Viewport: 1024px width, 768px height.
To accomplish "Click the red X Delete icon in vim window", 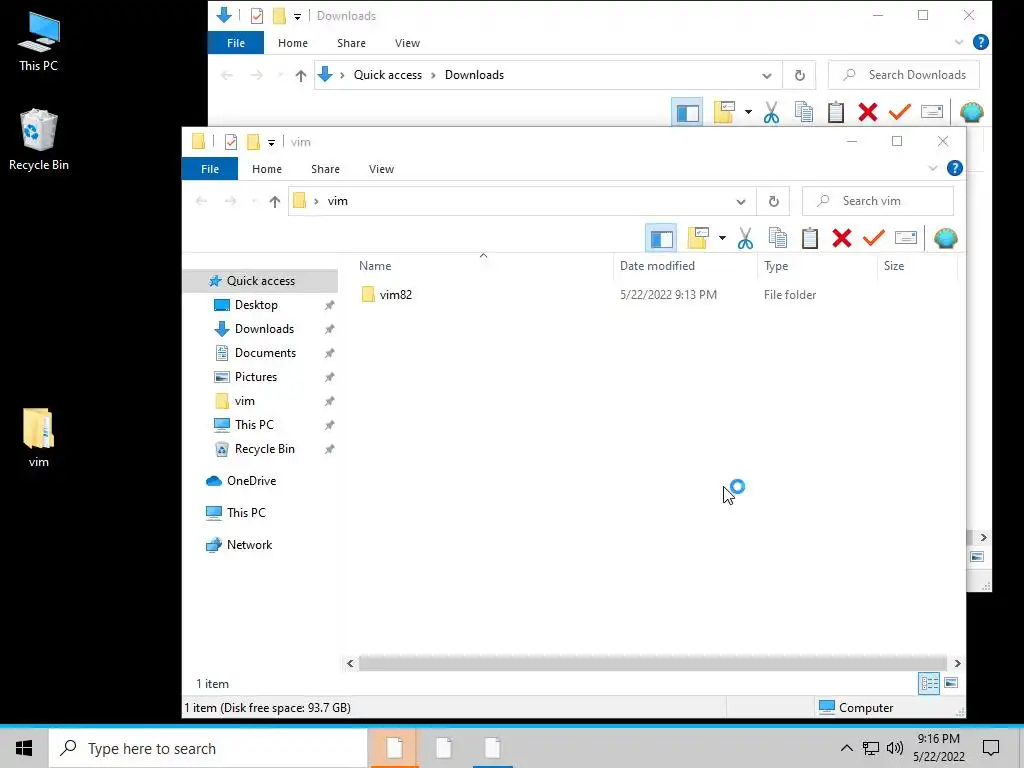I will point(842,238).
